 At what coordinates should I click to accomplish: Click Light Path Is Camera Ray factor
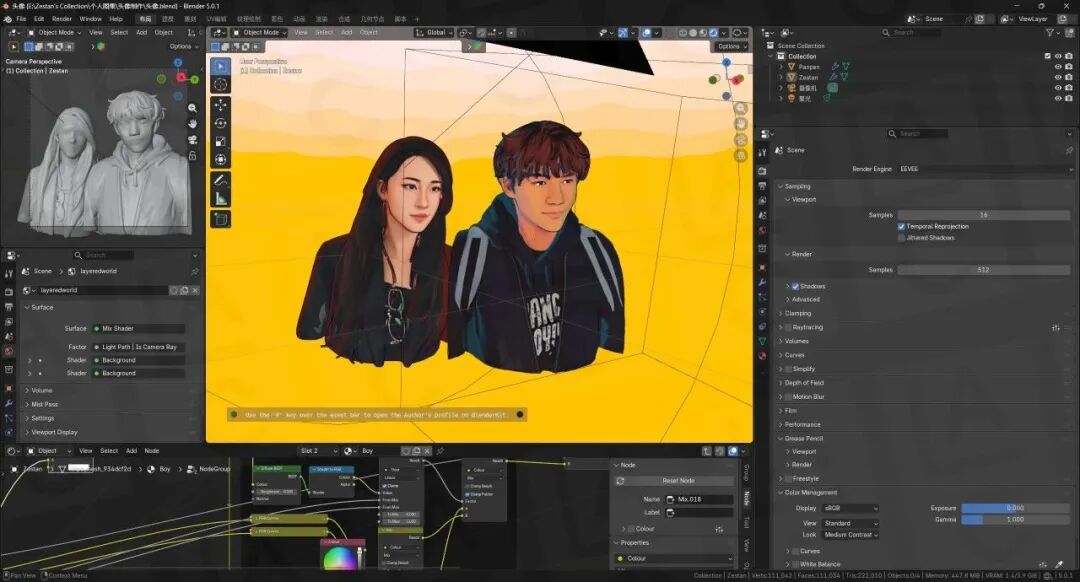(x=139, y=347)
